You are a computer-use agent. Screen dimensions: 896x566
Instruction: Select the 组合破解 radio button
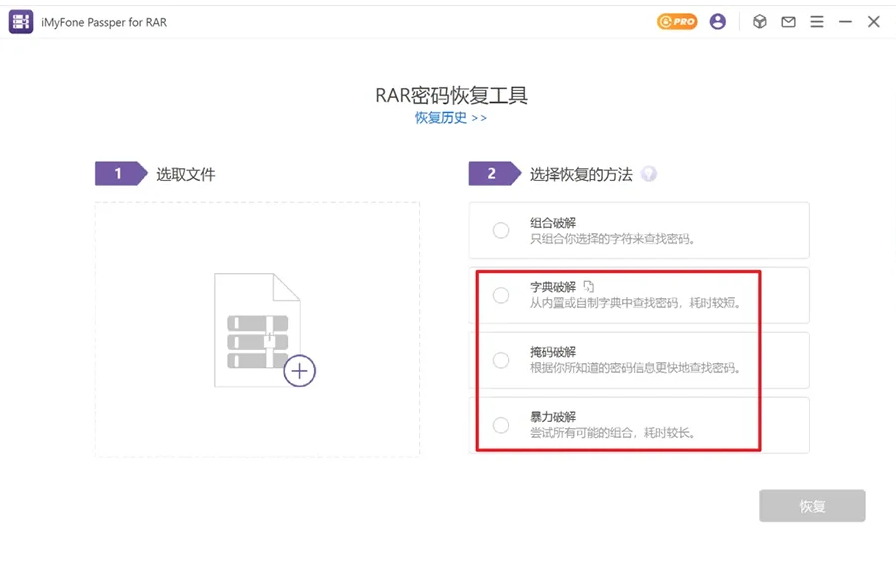[501, 231]
